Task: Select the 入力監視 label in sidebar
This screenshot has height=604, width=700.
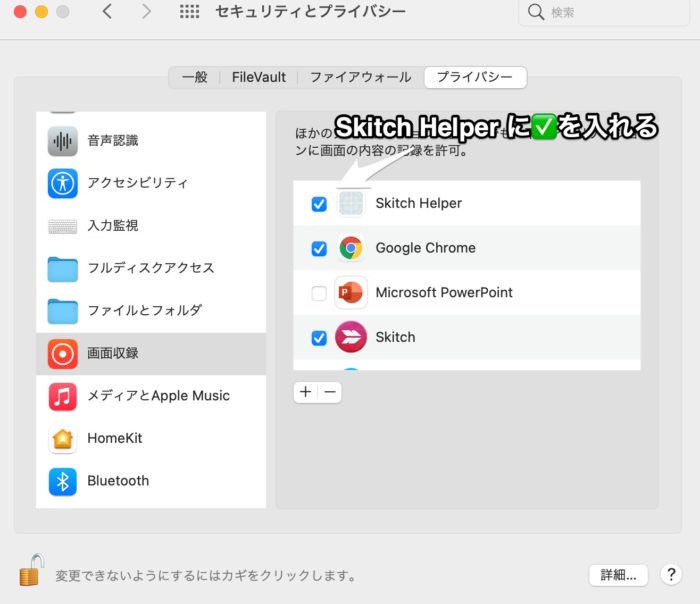Action: 113,225
